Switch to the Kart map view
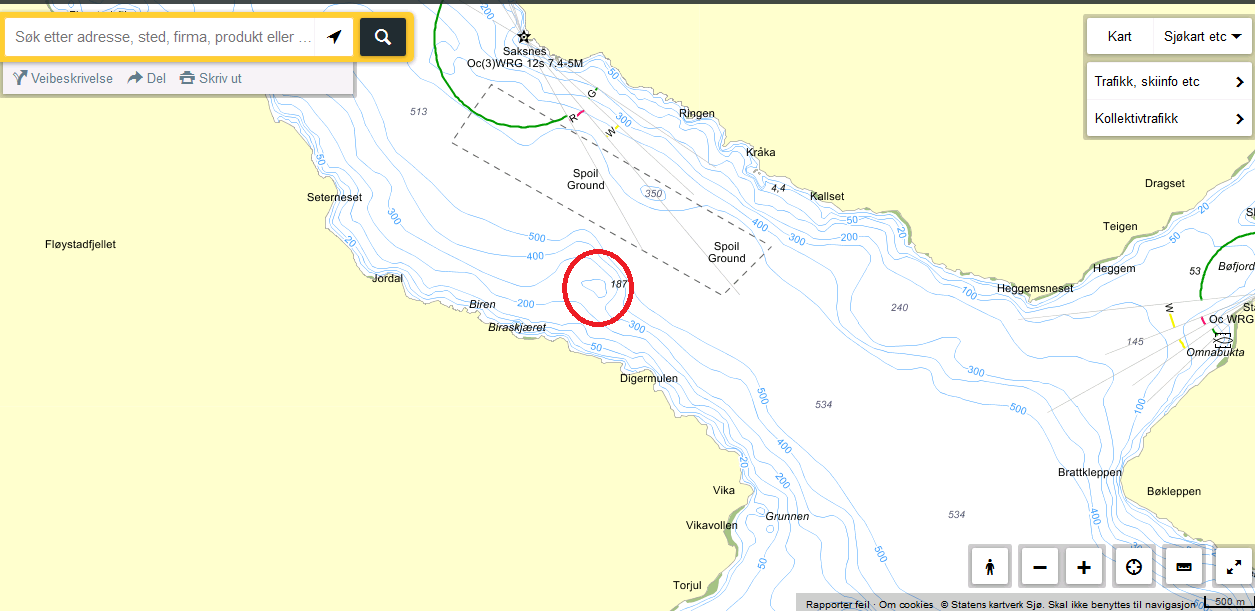 pos(1119,36)
